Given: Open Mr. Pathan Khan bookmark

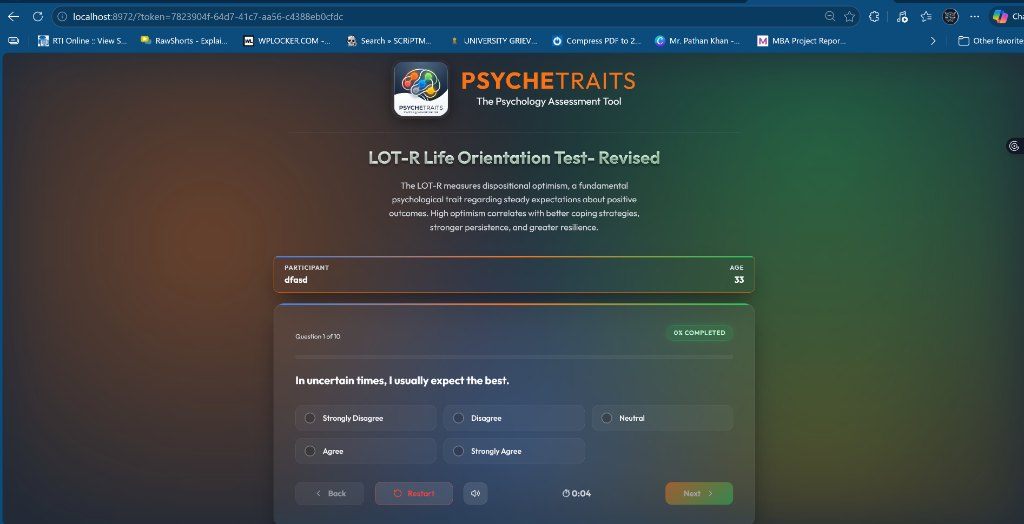Looking at the screenshot, I should tap(698, 41).
